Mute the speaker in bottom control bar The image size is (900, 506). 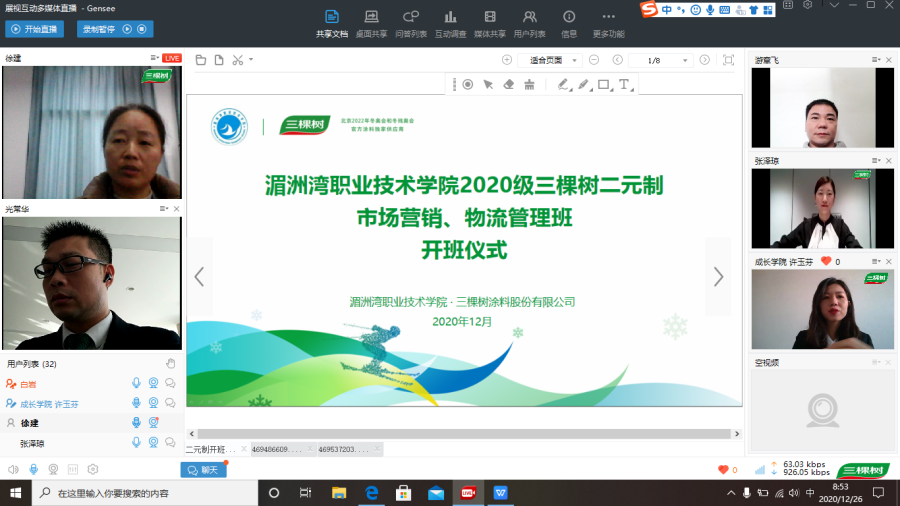pos(13,469)
